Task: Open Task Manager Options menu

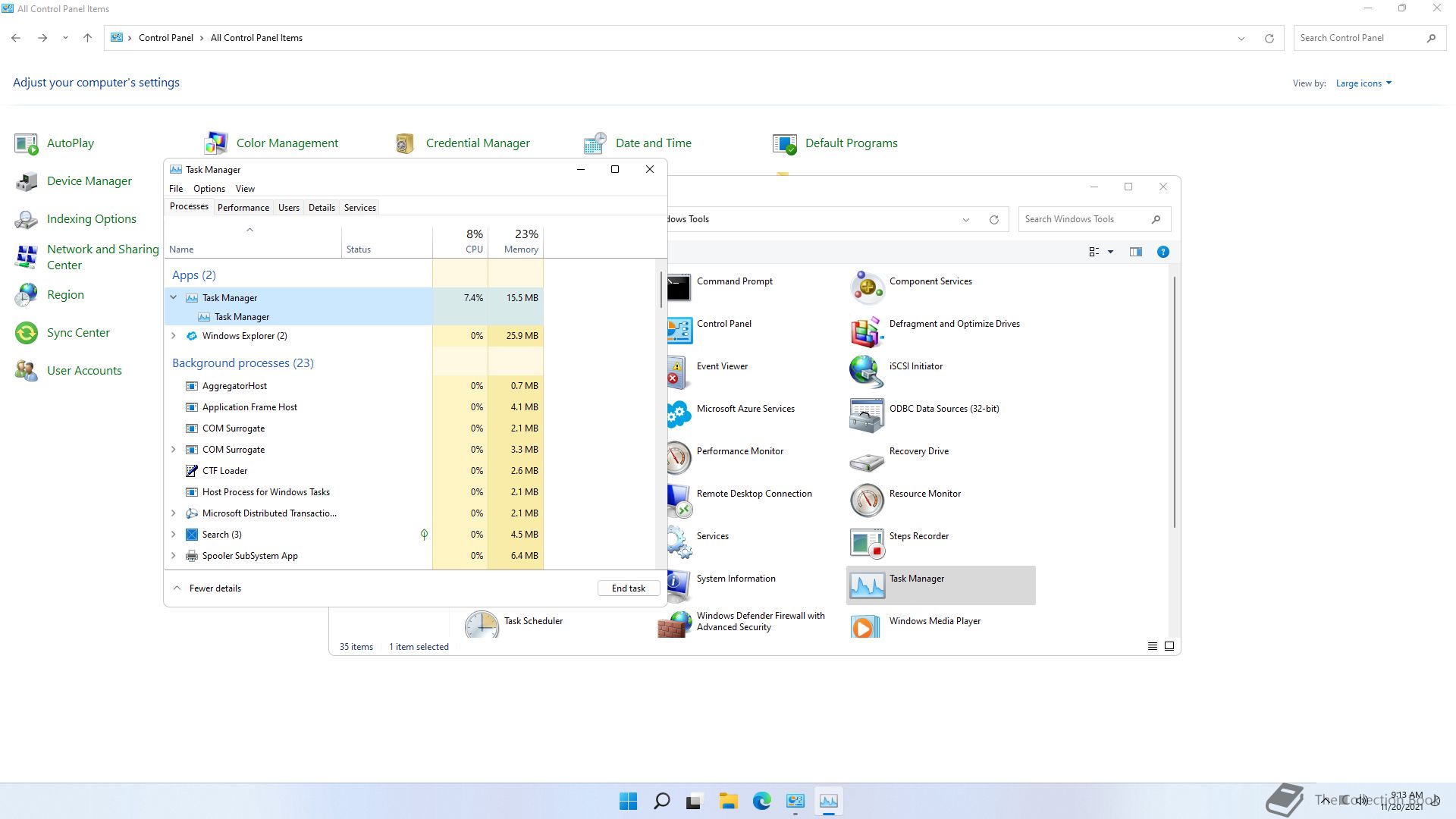Action: click(x=209, y=189)
